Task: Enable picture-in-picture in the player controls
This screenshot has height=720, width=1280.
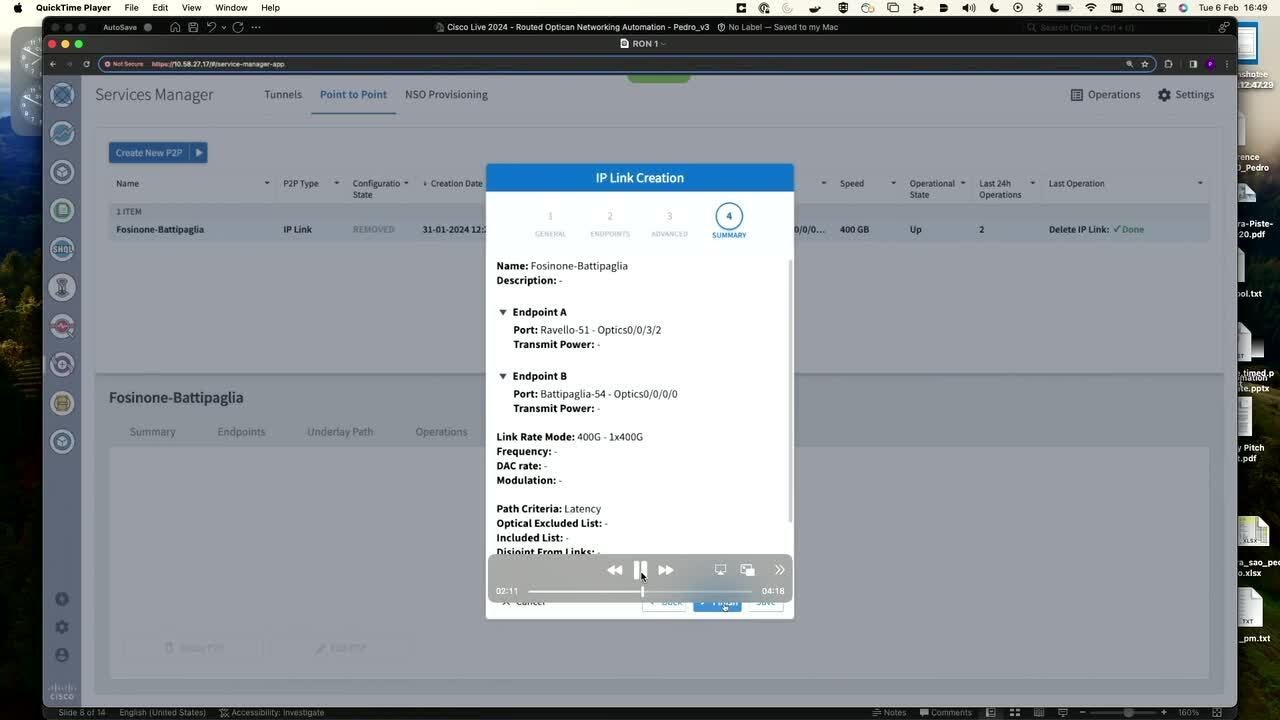Action: click(747, 570)
